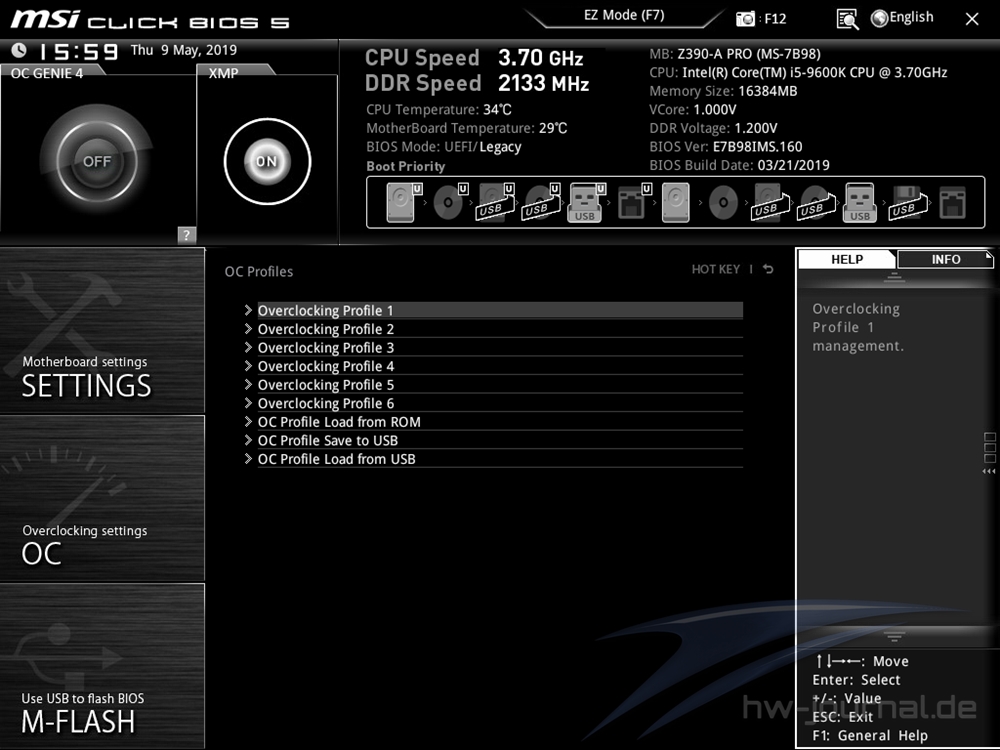This screenshot has height=750, width=1000.
Task: Go back using the return arrow icon
Action: pyautogui.click(x=768, y=269)
